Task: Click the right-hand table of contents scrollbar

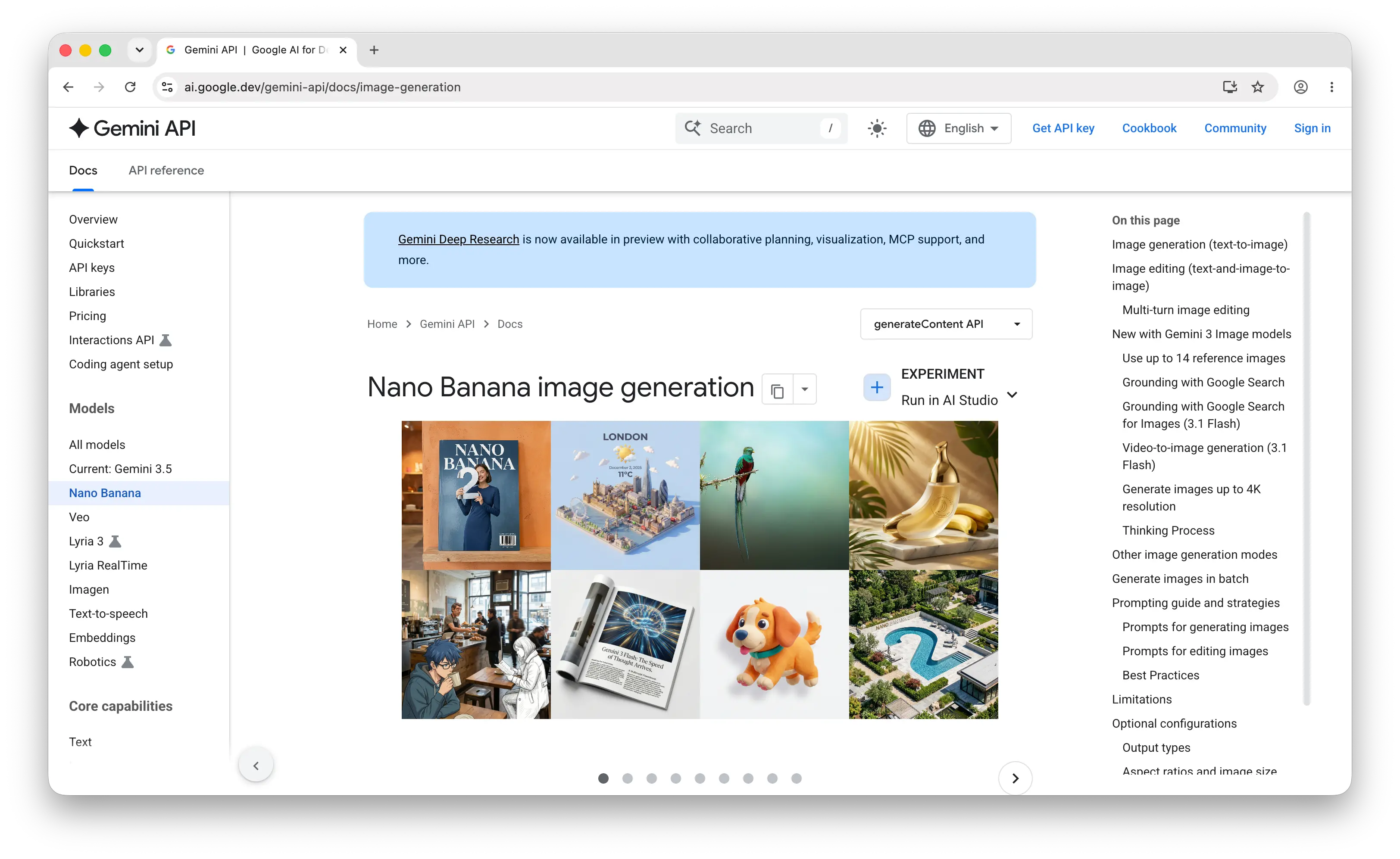Action: [x=1306, y=459]
